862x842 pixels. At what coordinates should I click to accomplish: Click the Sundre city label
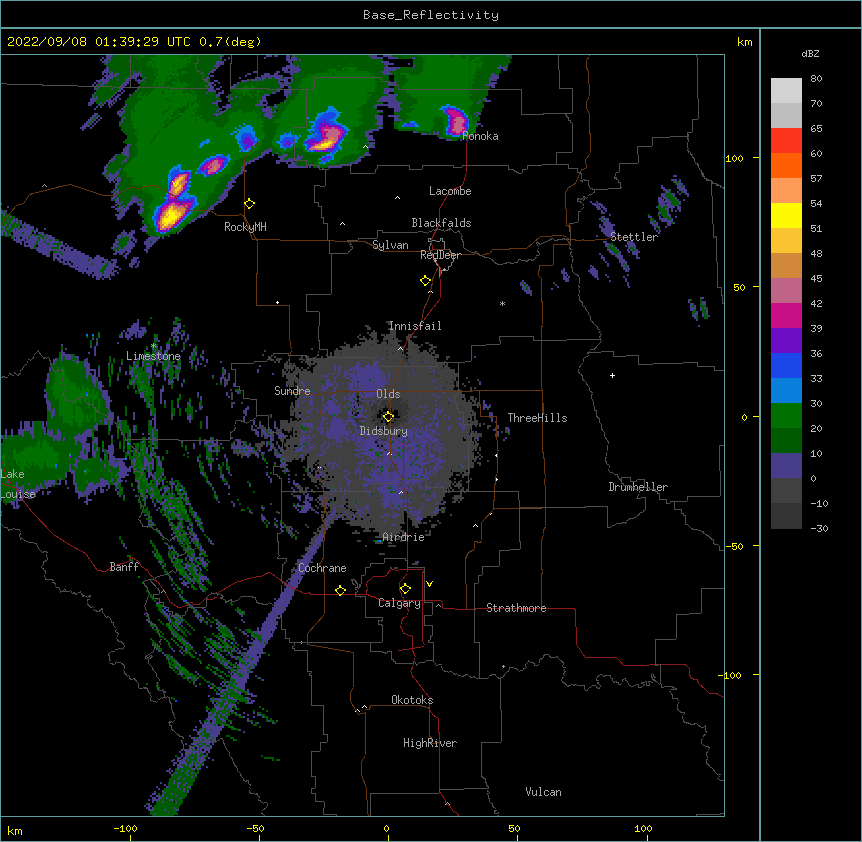(292, 391)
